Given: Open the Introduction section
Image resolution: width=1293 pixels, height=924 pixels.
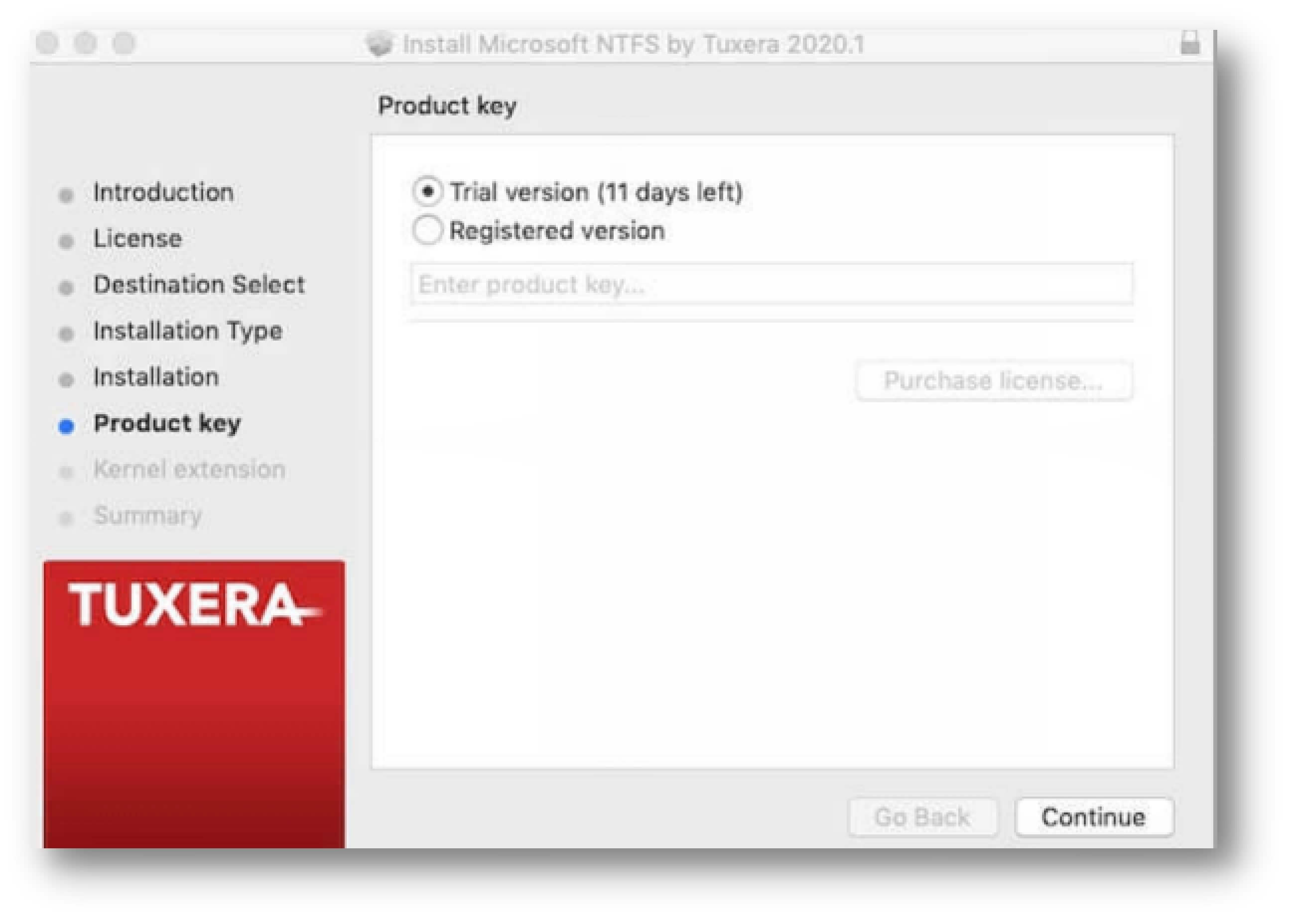Looking at the screenshot, I should (163, 194).
